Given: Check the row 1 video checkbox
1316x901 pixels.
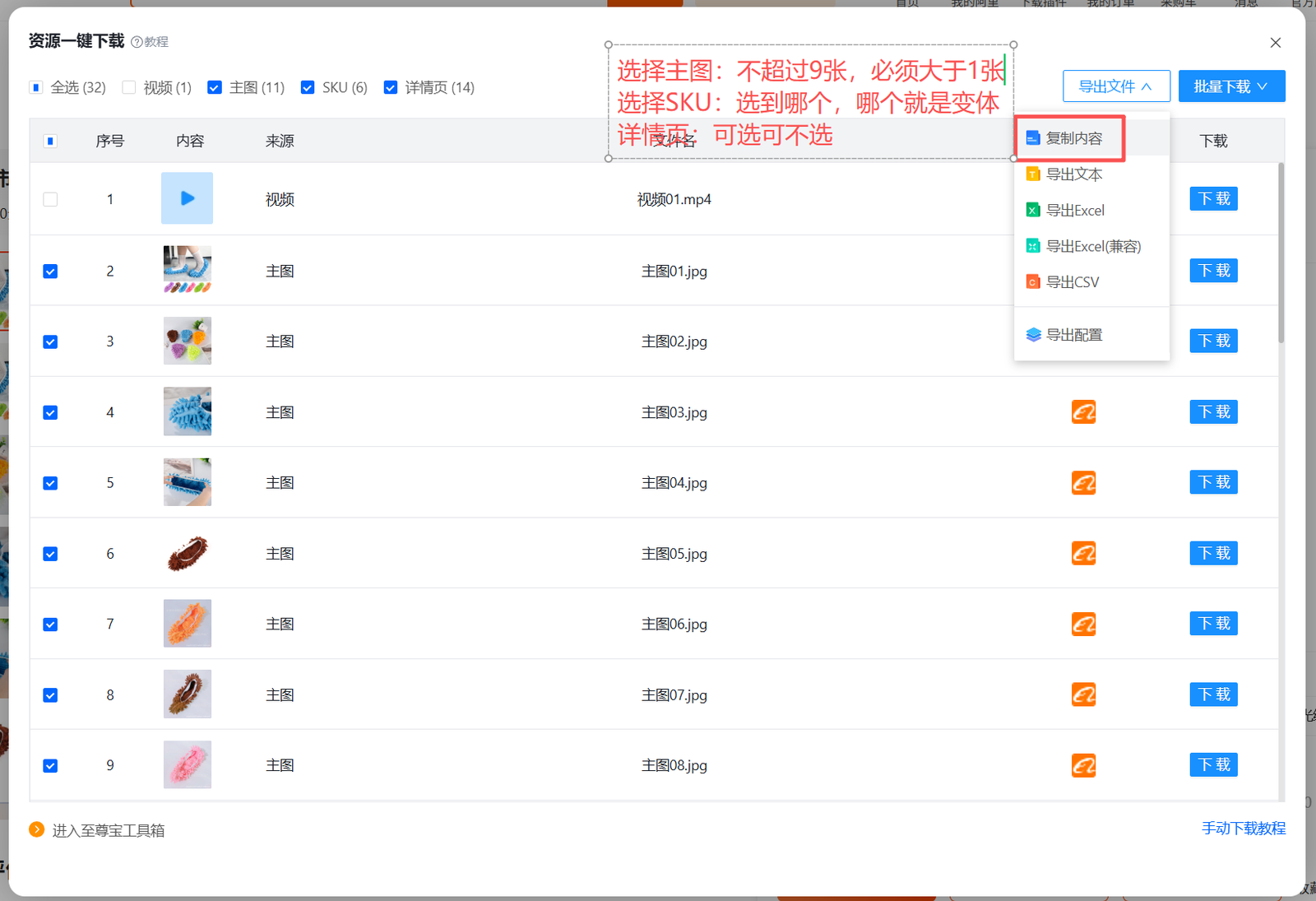Looking at the screenshot, I should point(50,198).
